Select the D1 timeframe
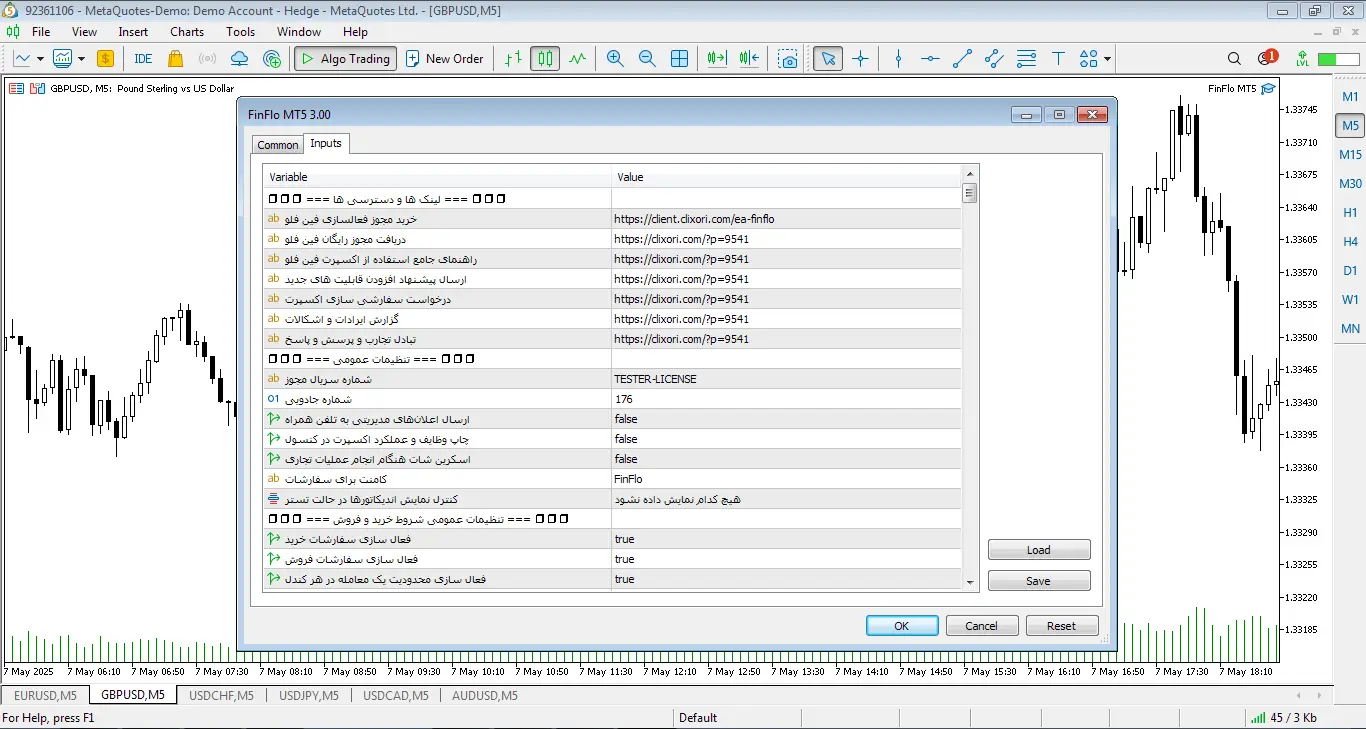Screen dimensions: 1366x729 pos(1350,271)
